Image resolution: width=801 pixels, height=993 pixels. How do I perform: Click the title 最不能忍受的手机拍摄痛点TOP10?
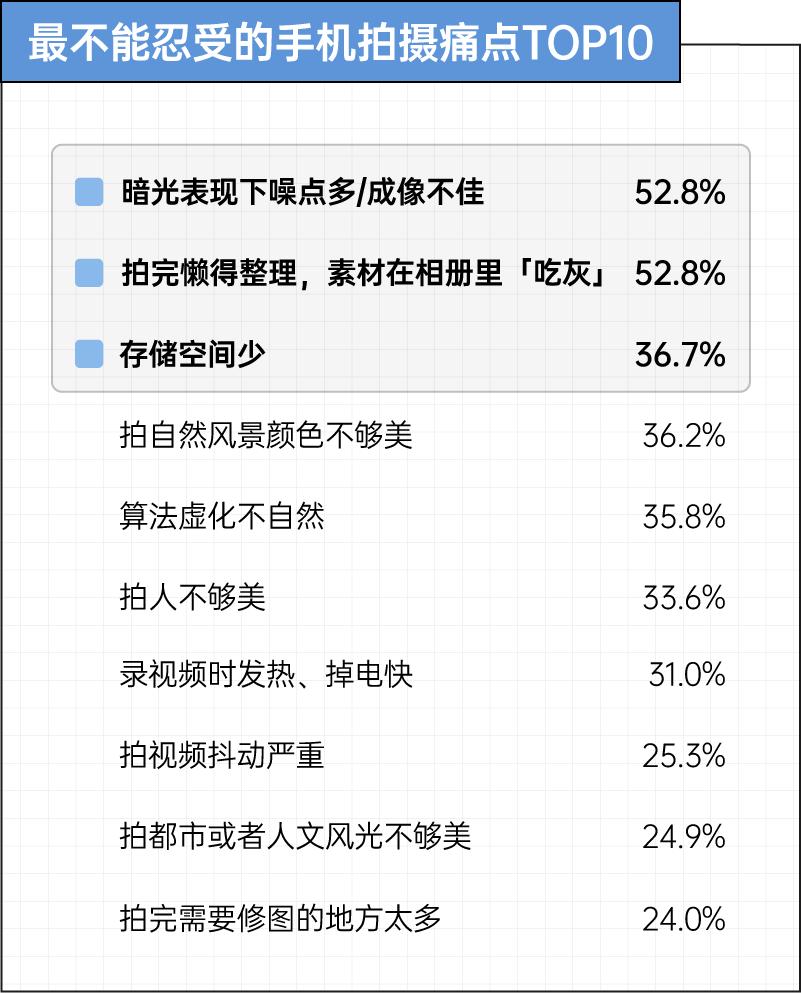[341, 42]
